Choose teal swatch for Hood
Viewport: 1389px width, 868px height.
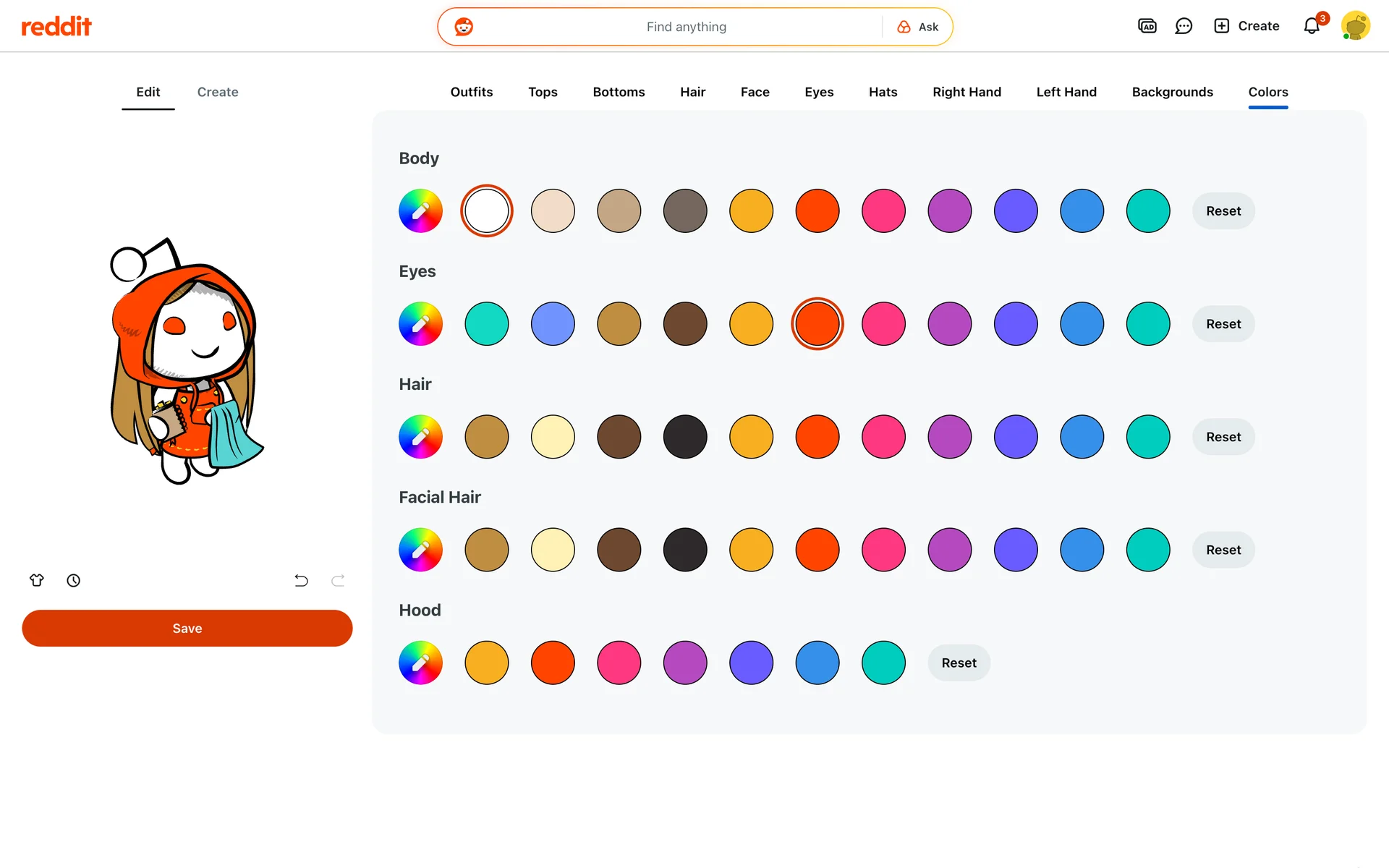pyautogui.click(x=883, y=663)
